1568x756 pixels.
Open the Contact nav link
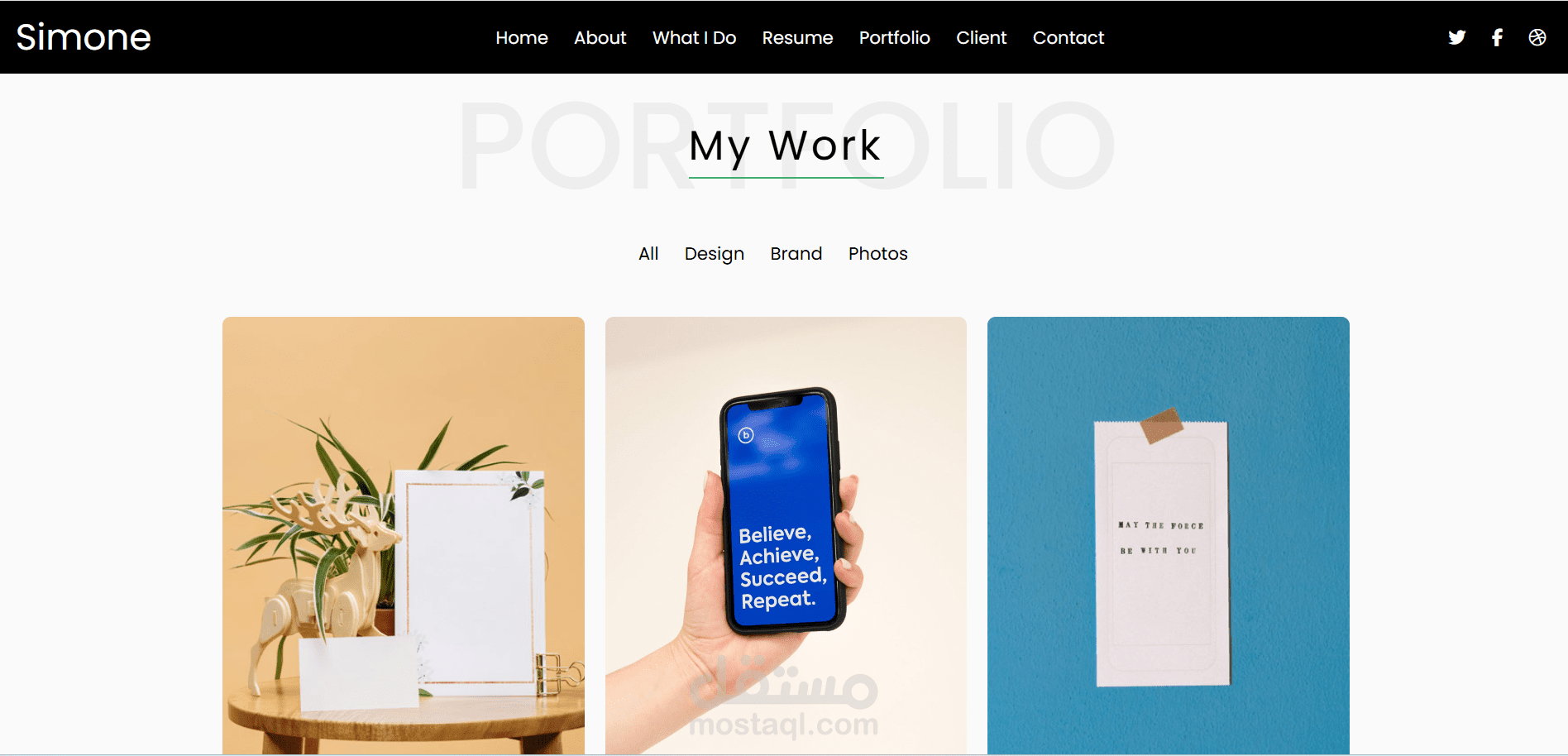(x=1068, y=38)
